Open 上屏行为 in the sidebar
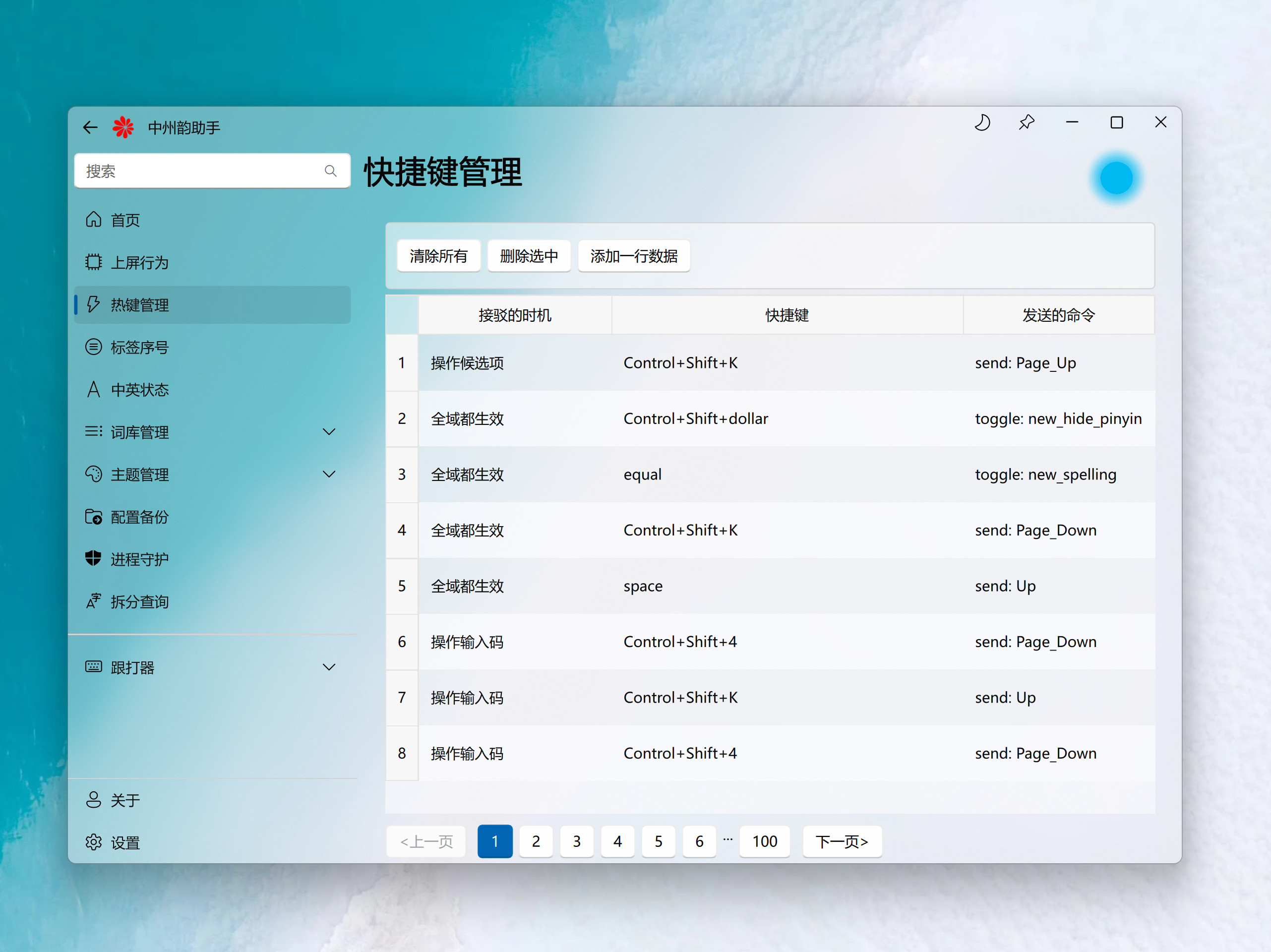Viewport: 1271px width, 952px height. [x=139, y=263]
